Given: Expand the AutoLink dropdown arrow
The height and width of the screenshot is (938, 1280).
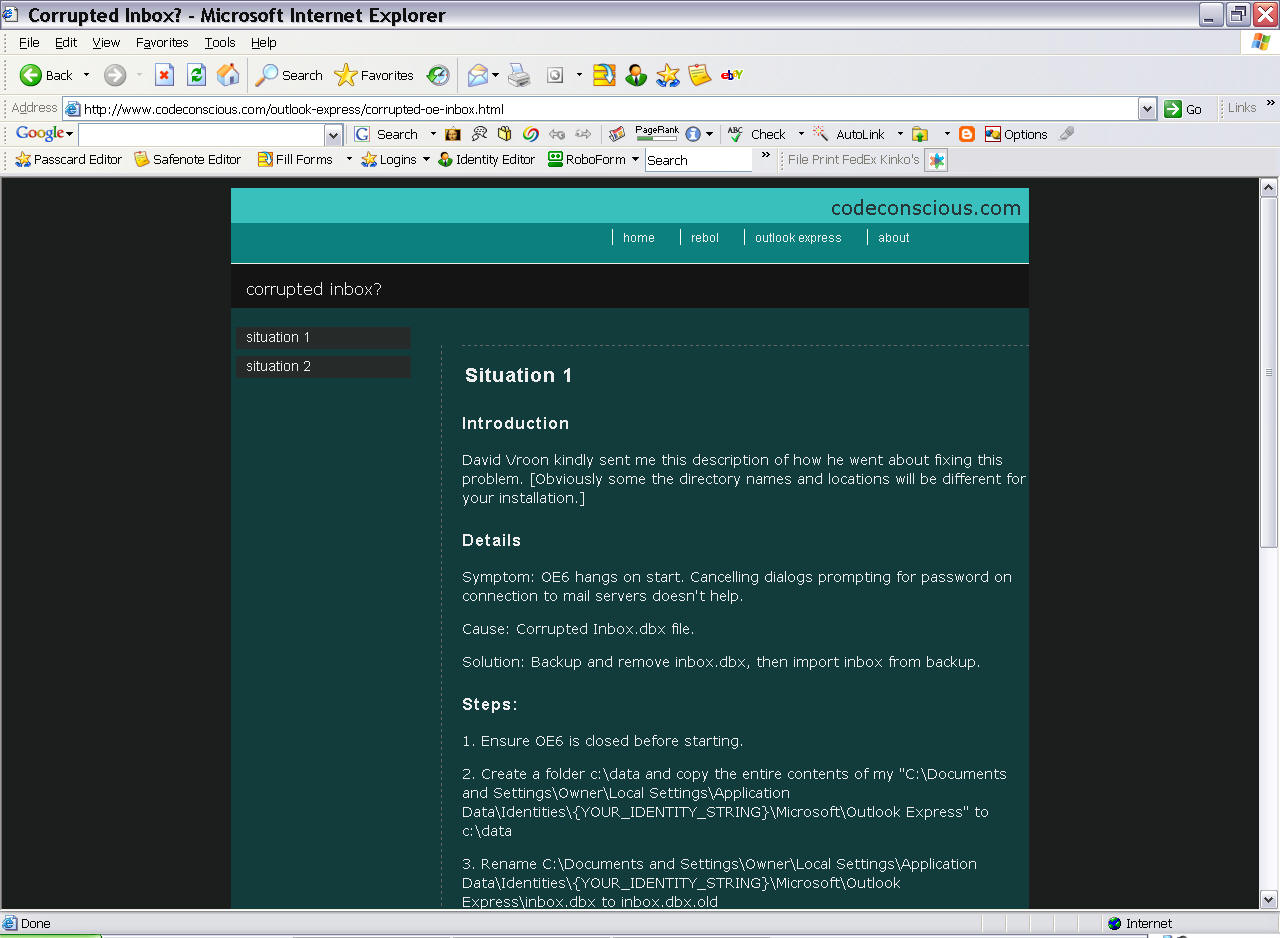Looking at the screenshot, I should point(900,134).
